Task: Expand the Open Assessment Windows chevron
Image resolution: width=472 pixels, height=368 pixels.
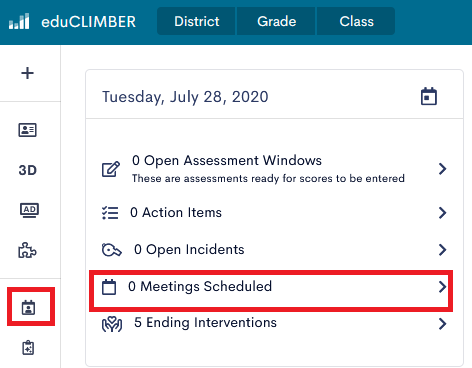Action: tap(442, 169)
